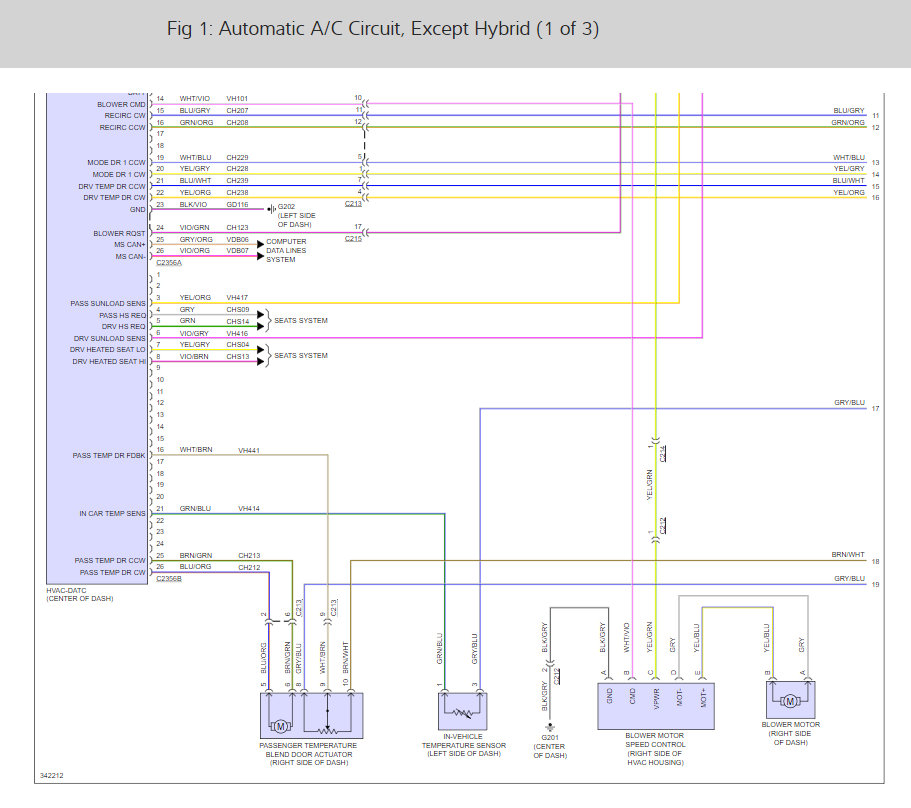The width and height of the screenshot is (911, 808).
Task: Click the G202 ground symbol
Action: click(271, 209)
